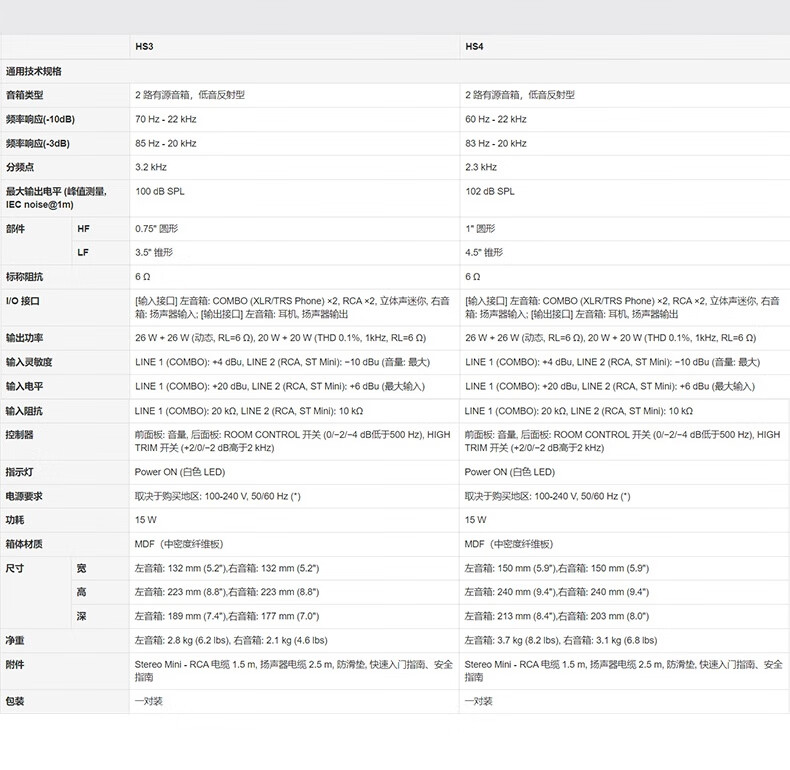Click the 标称阻抗 row label
The image size is (790, 770).
pyautogui.click(x=24, y=277)
